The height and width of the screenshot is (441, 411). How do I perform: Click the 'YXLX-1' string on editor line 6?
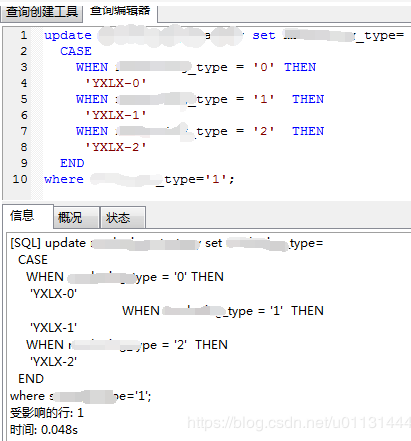pos(116,115)
